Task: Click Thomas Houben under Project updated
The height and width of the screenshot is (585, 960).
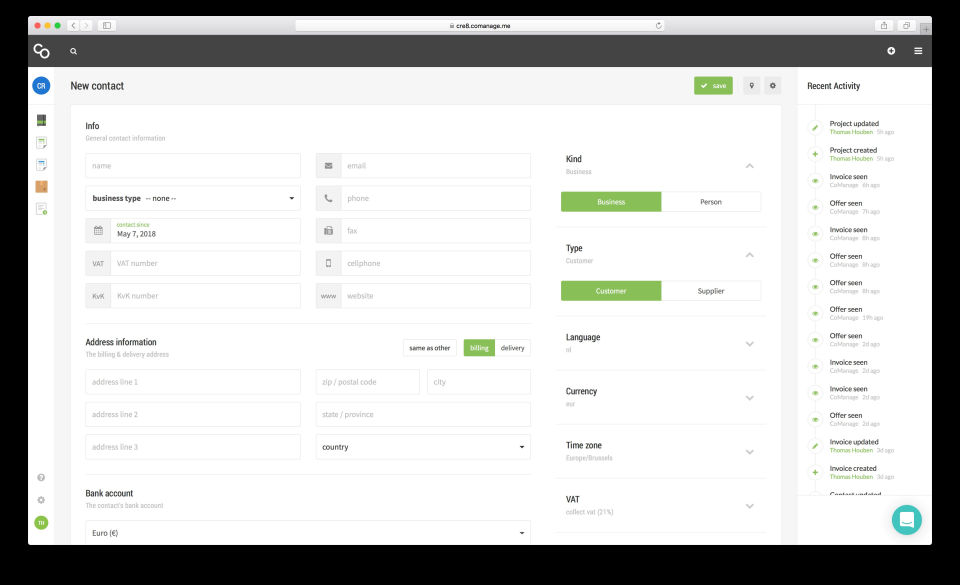Action: pos(851,132)
